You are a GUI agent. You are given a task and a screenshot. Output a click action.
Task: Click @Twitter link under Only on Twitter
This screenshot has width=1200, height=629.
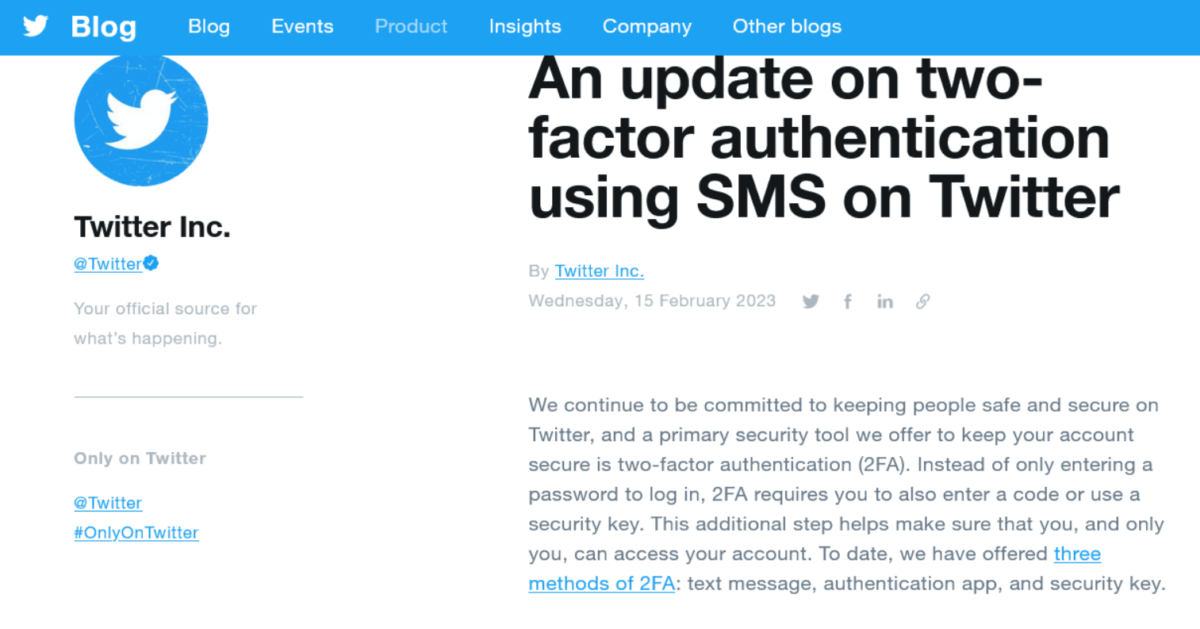(x=108, y=503)
